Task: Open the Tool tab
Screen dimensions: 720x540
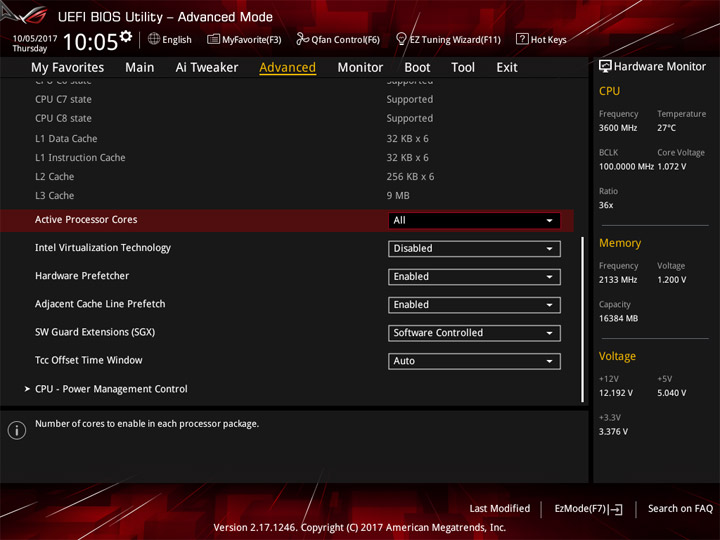Action: 463,68
